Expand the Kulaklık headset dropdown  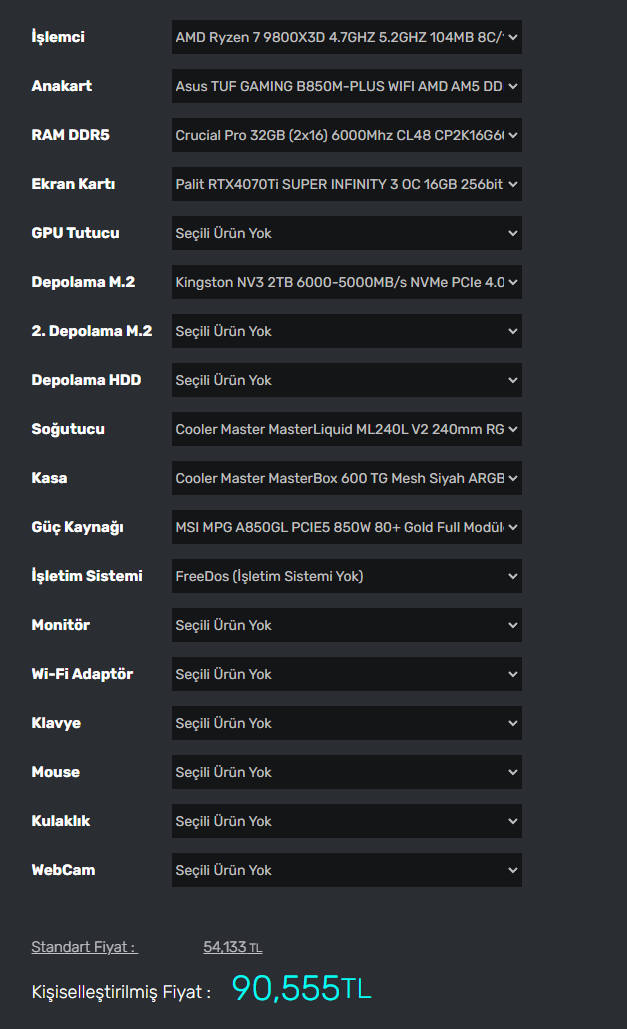(346, 821)
